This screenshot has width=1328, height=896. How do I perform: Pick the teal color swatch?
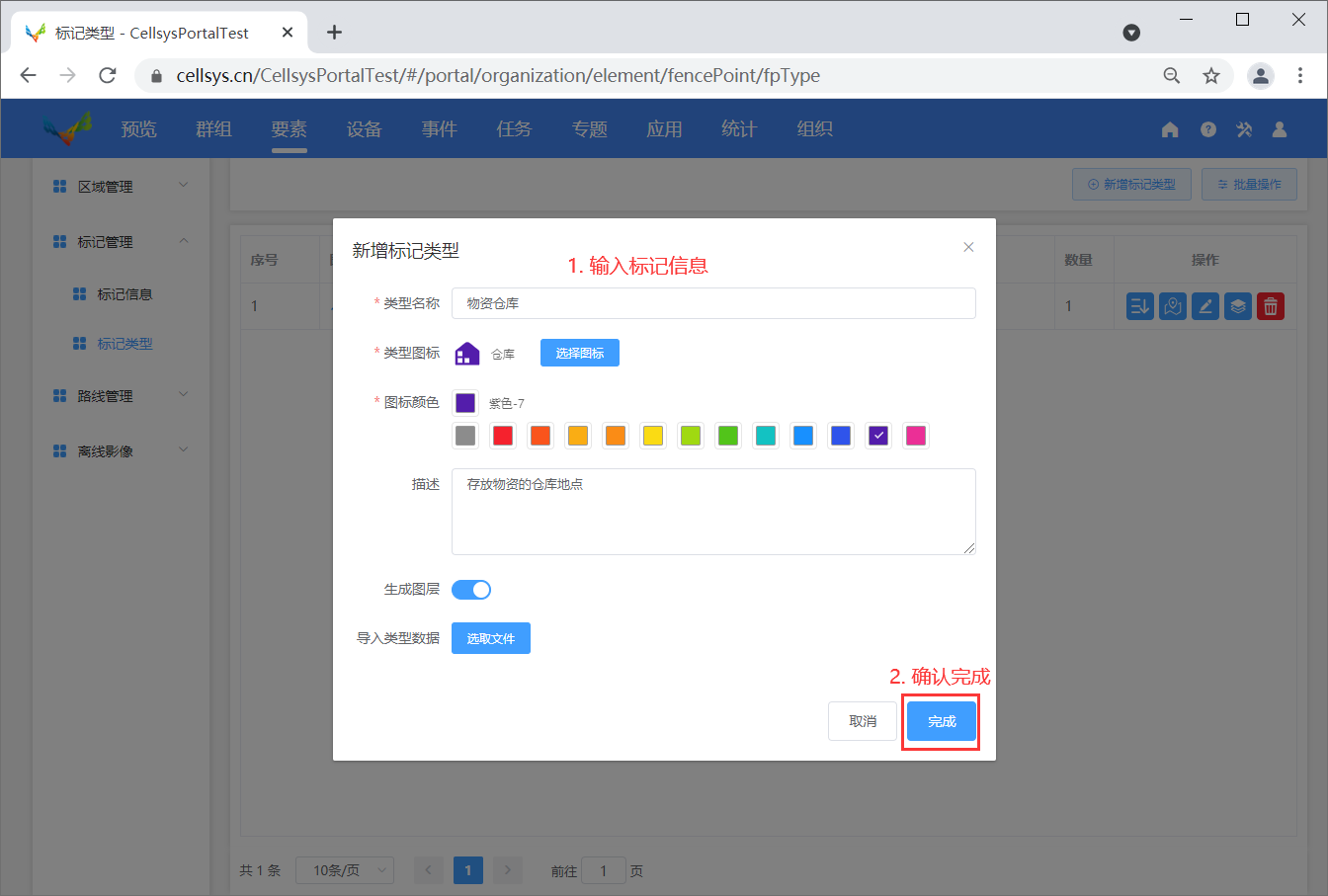[x=766, y=436]
